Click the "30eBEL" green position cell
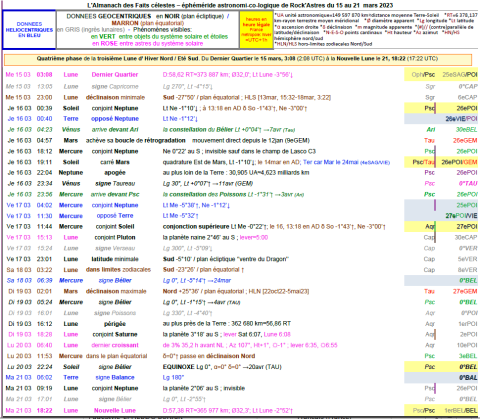The width and height of the screenshot is (480, 419). pos(467,130)
